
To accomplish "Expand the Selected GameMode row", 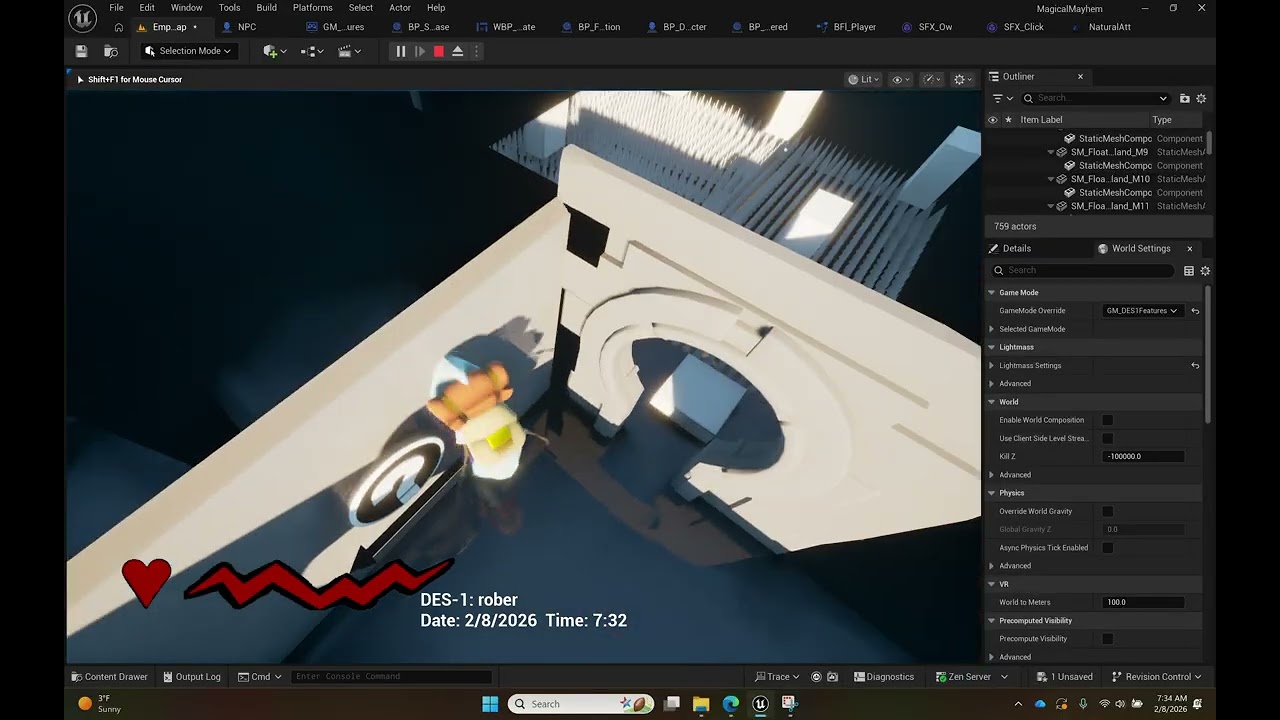I will tap(992, 329).
